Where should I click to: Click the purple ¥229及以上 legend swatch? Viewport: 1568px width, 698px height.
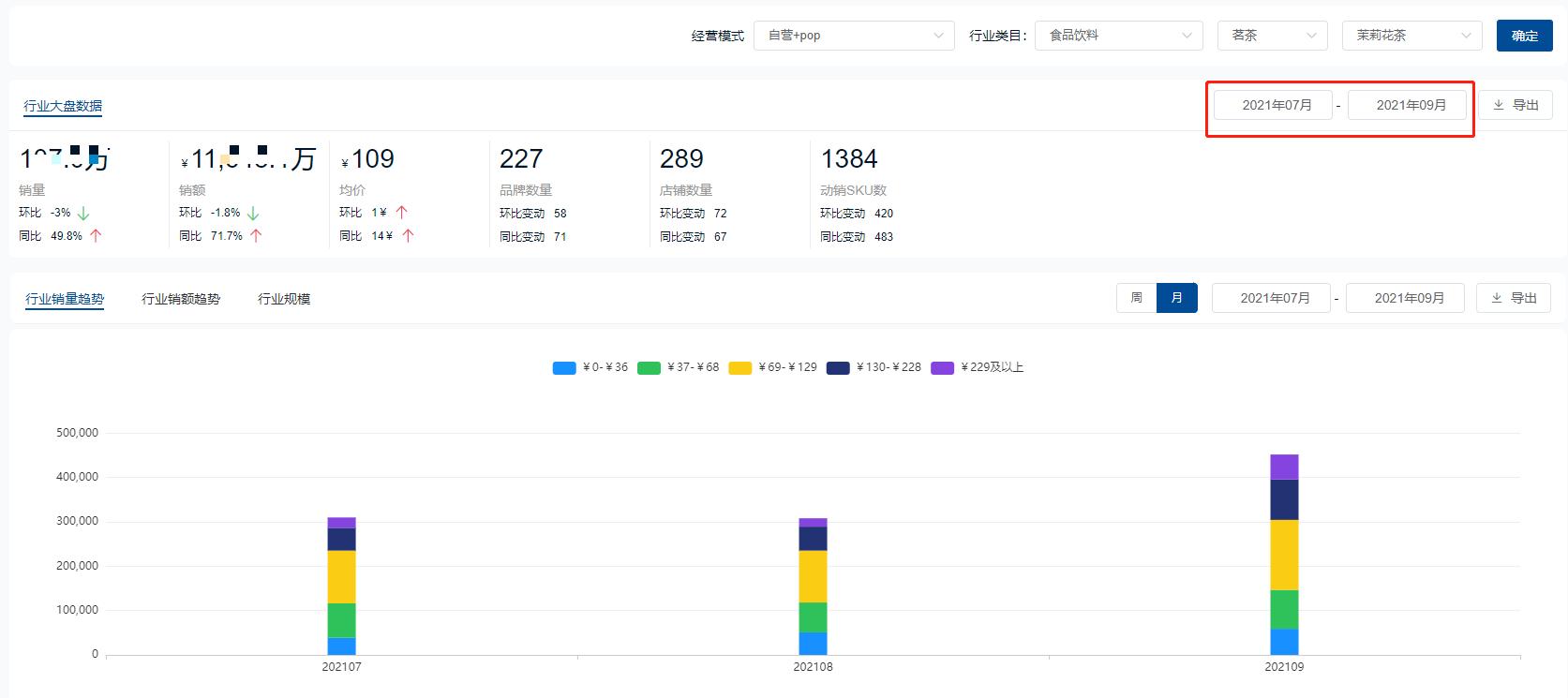click(942, 368)
